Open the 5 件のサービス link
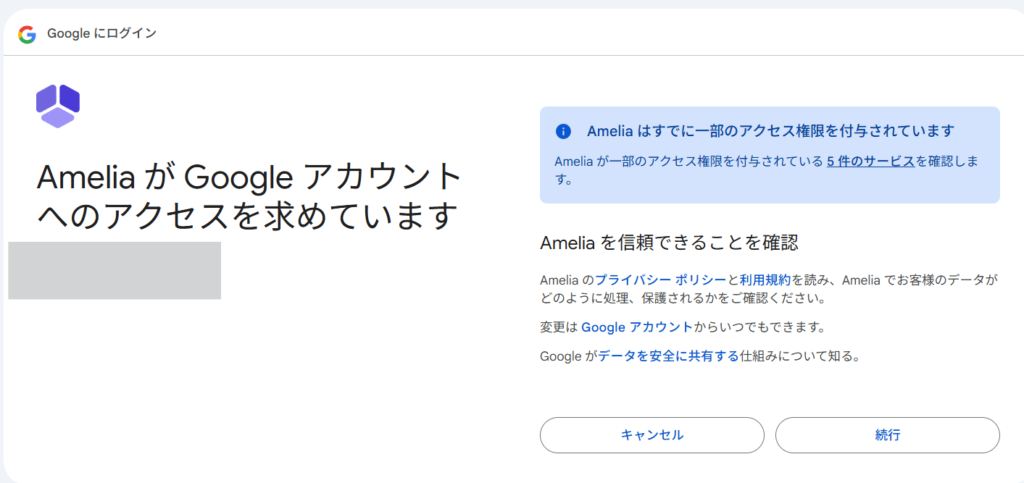 [870, 161]
